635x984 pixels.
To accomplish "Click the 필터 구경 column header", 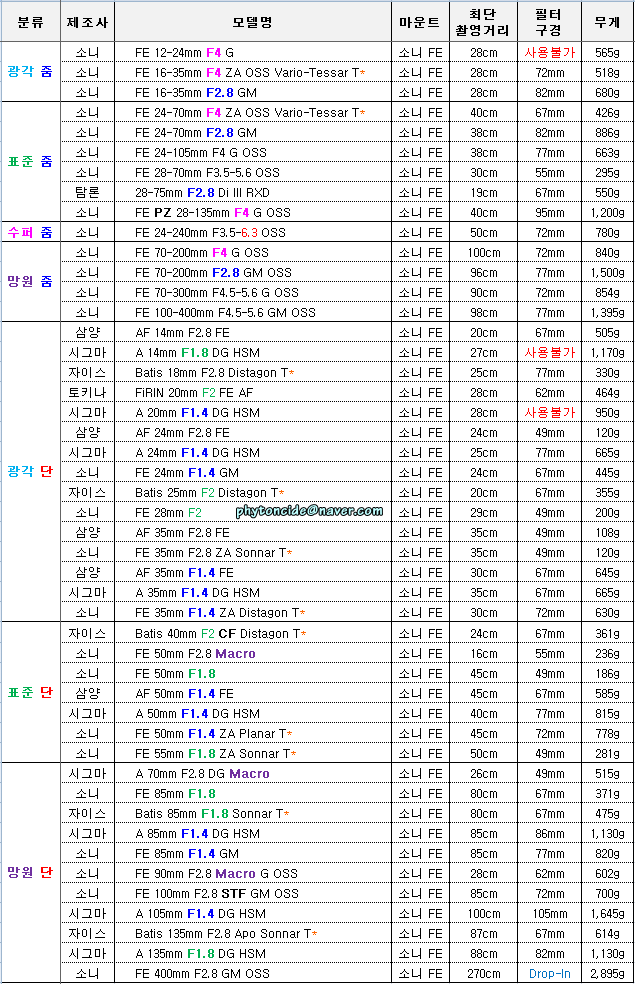I will [549, 23].
